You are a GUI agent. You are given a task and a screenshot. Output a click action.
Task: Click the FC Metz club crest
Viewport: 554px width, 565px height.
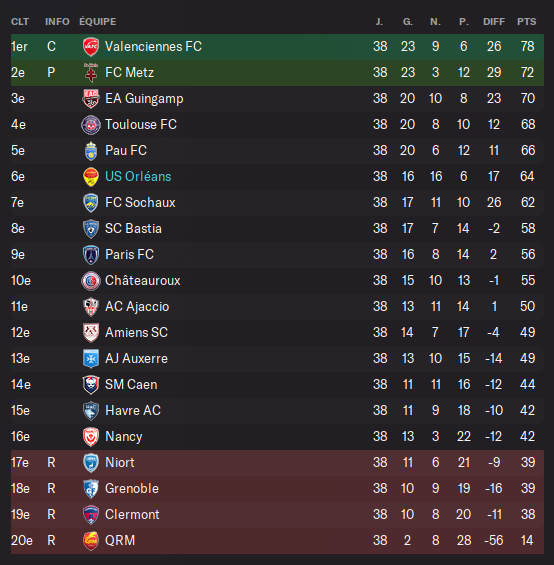click(x=91, y=73)
